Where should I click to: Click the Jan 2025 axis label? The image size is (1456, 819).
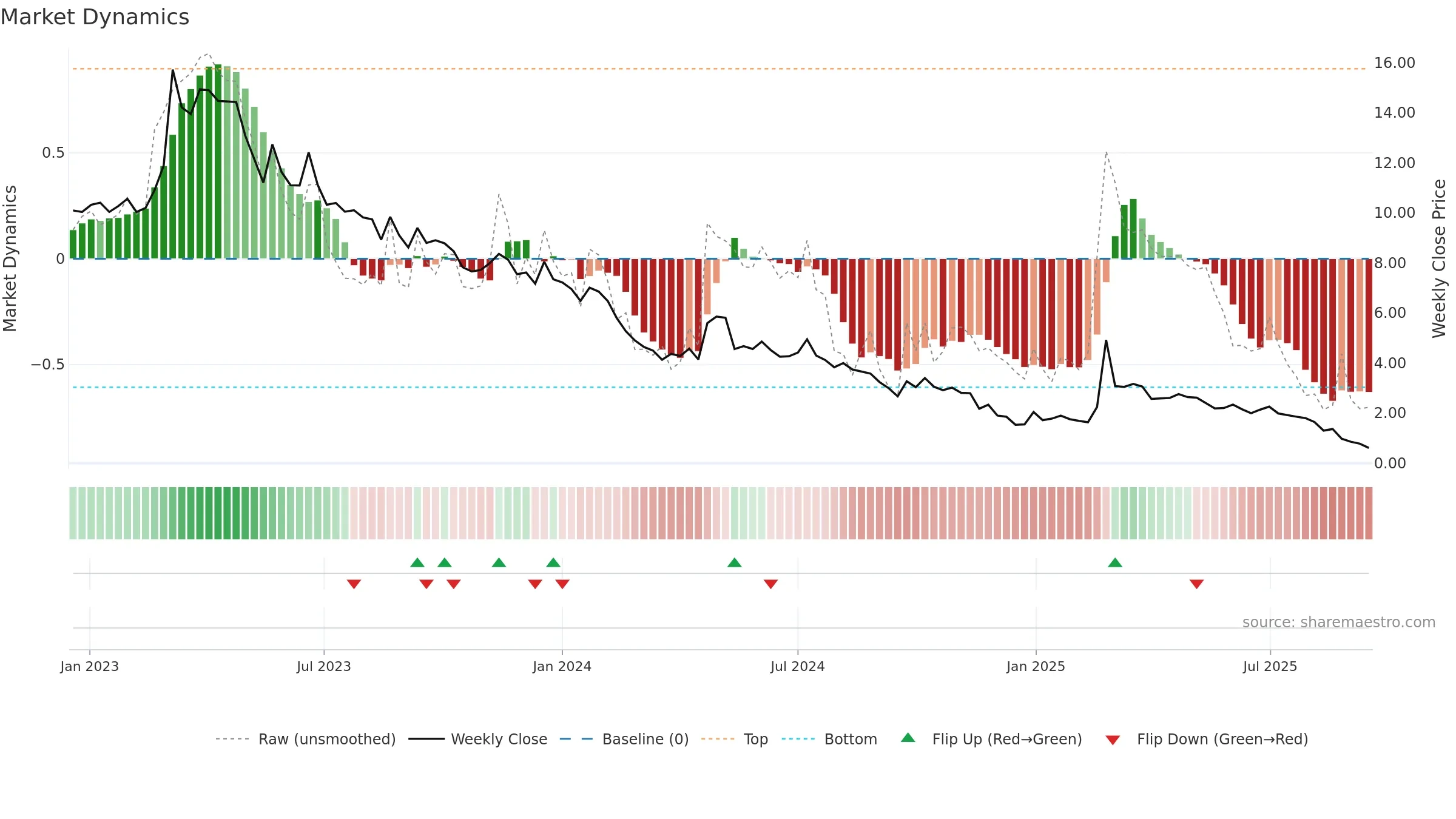[x=1036, y=666]
